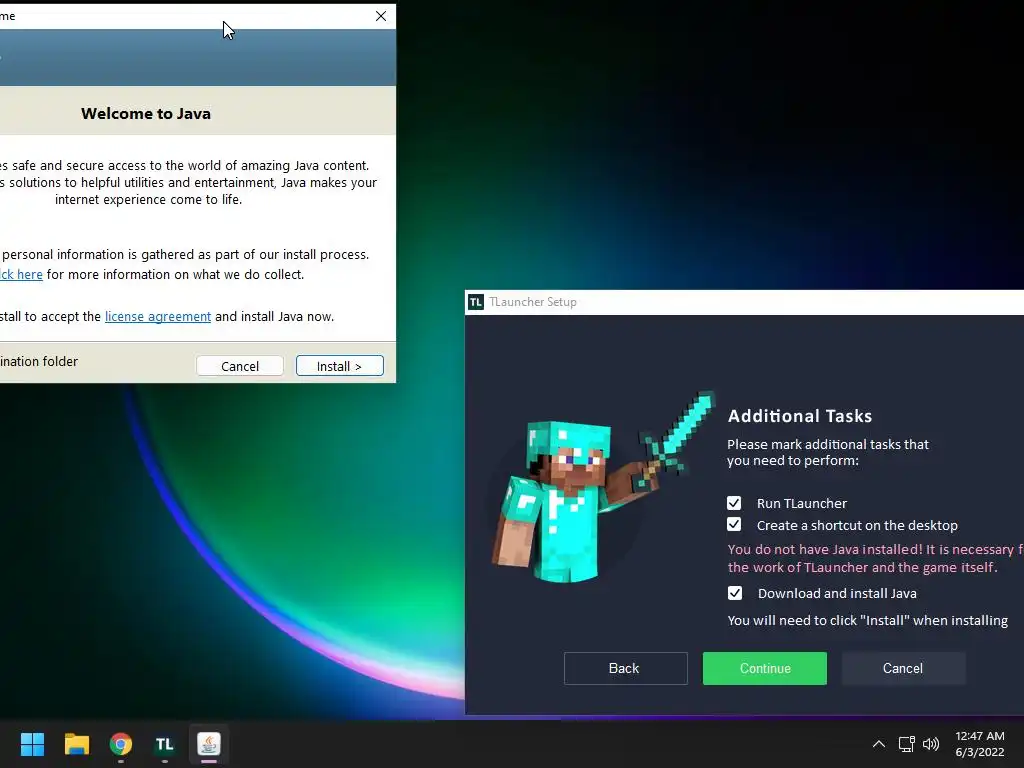Screen dimensions: 1024x768
Task: Open the Java license agreement link
Action: 158,316
